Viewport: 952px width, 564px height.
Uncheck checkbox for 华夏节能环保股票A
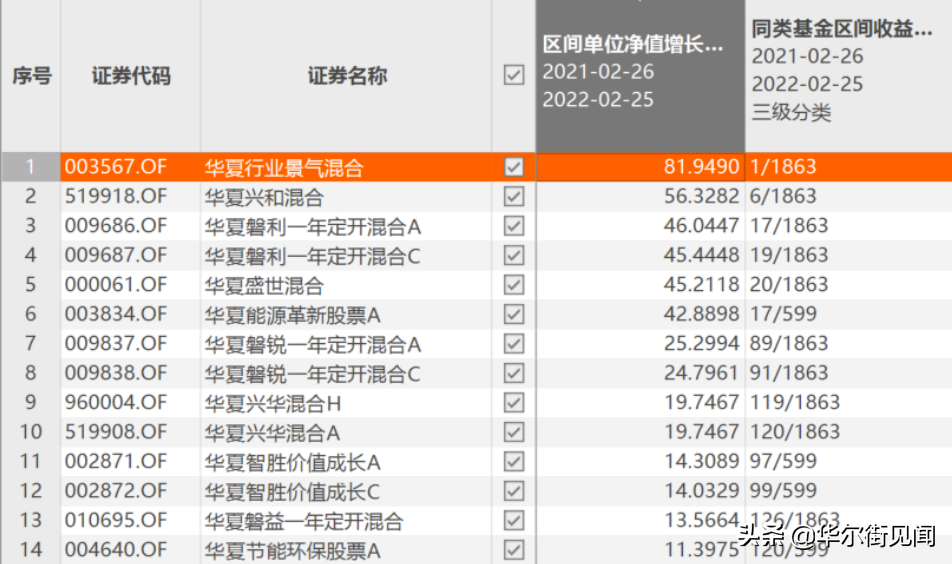pos(514,549)
